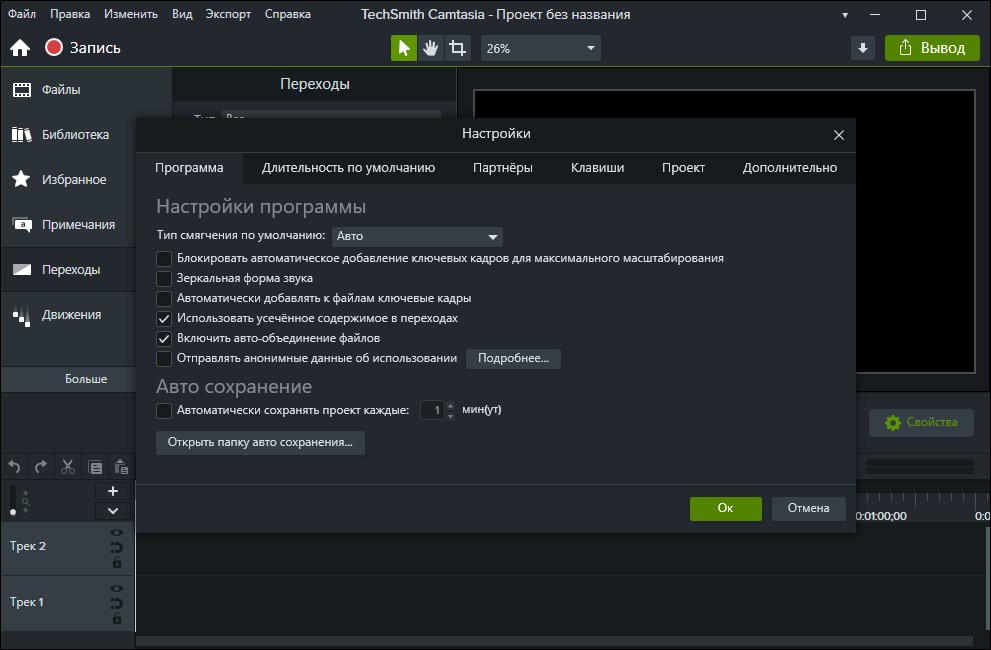
Task: Click the autosave minutes input field
Action: (434, 410)
